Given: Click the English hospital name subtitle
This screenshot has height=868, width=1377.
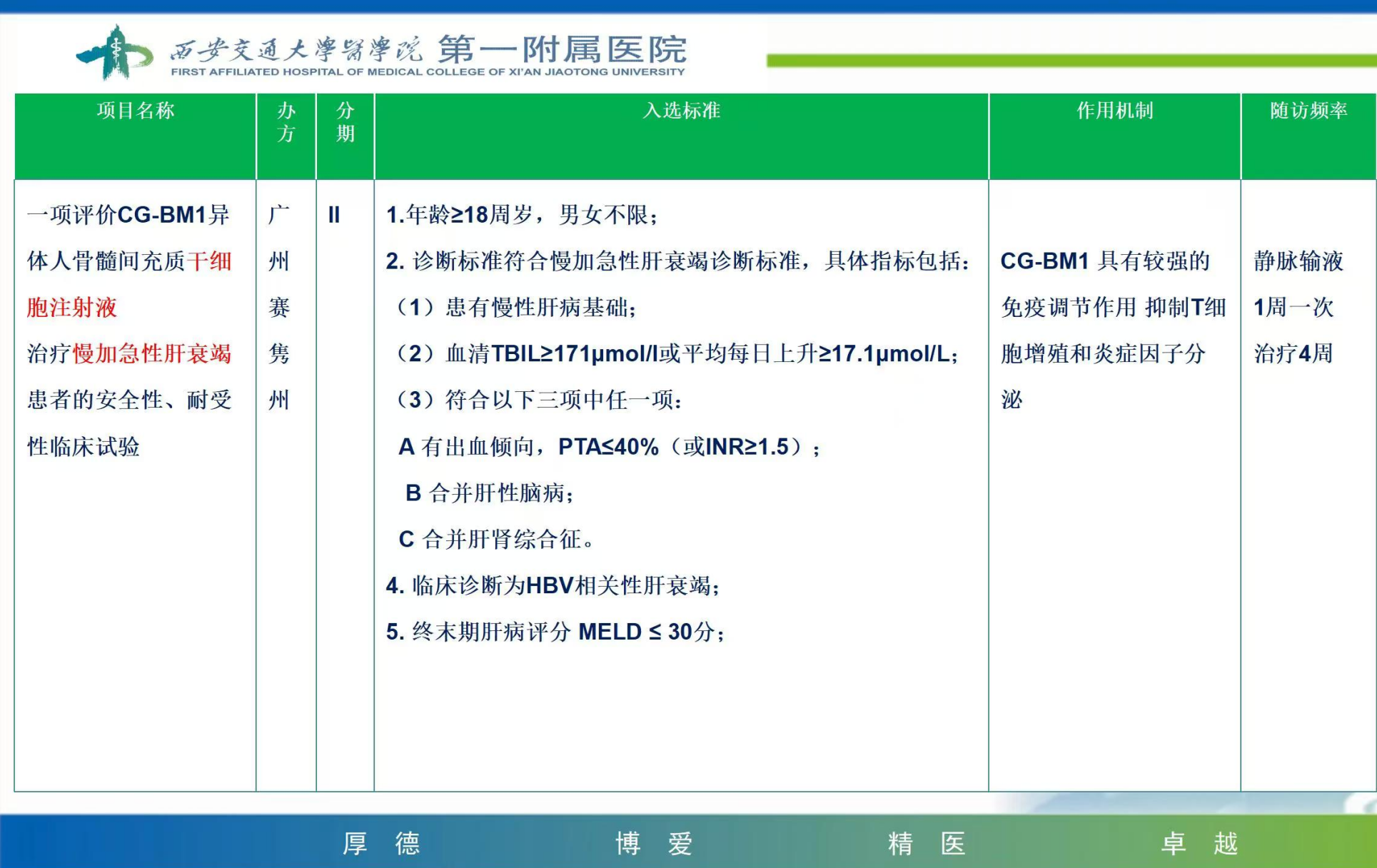Looking at the screenshot, I should tap(427, 72).
